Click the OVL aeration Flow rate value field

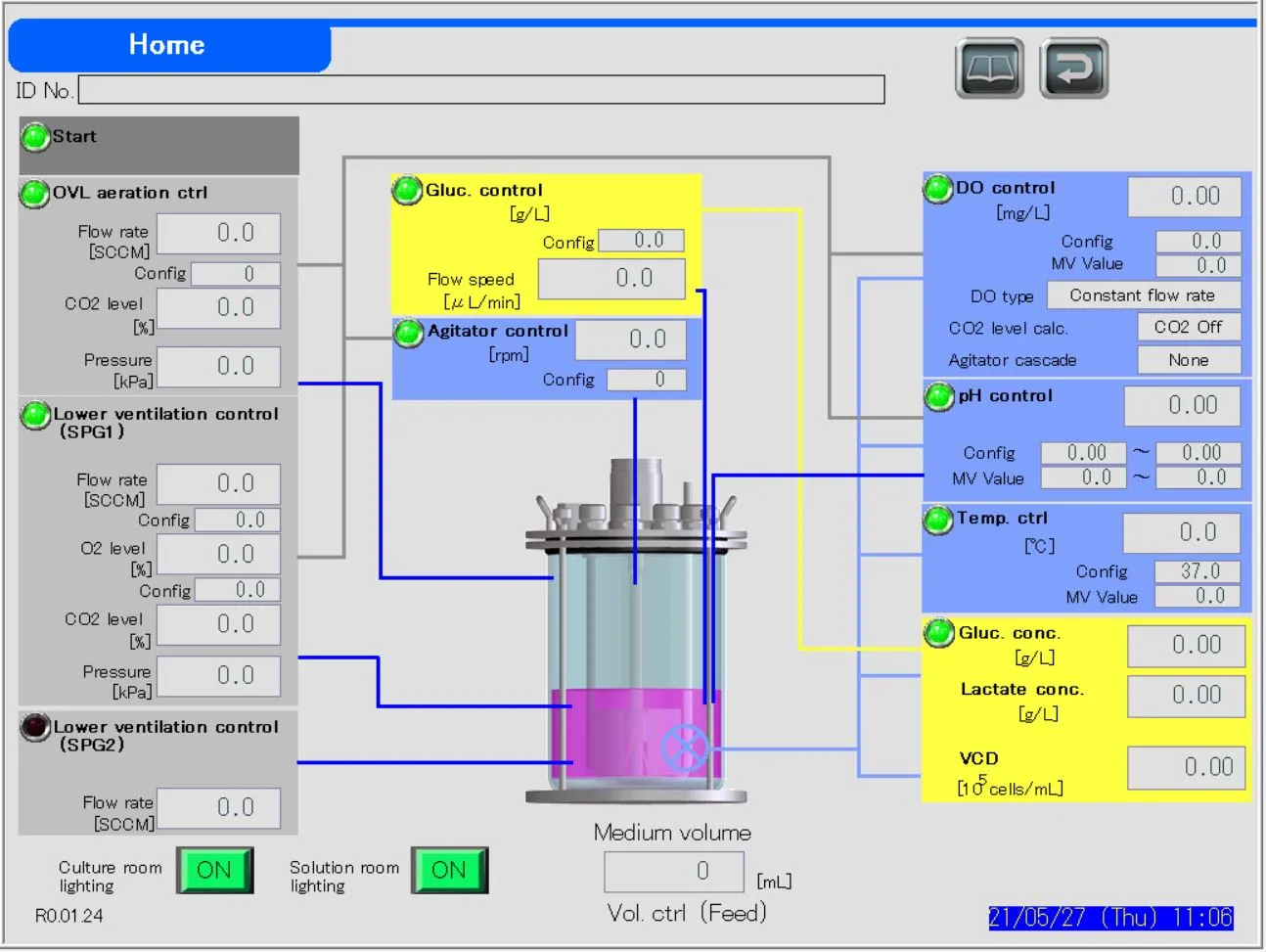[219, 234]
